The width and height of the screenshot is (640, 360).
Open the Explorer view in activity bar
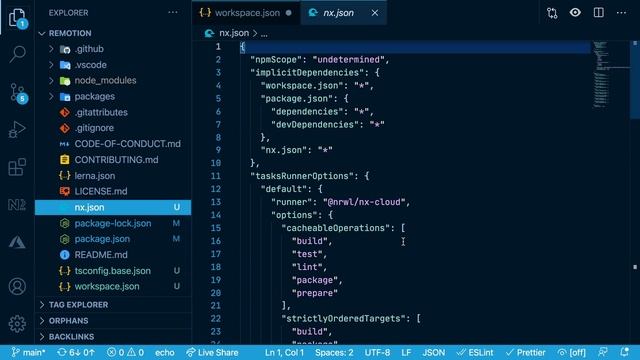coord(17,18)
